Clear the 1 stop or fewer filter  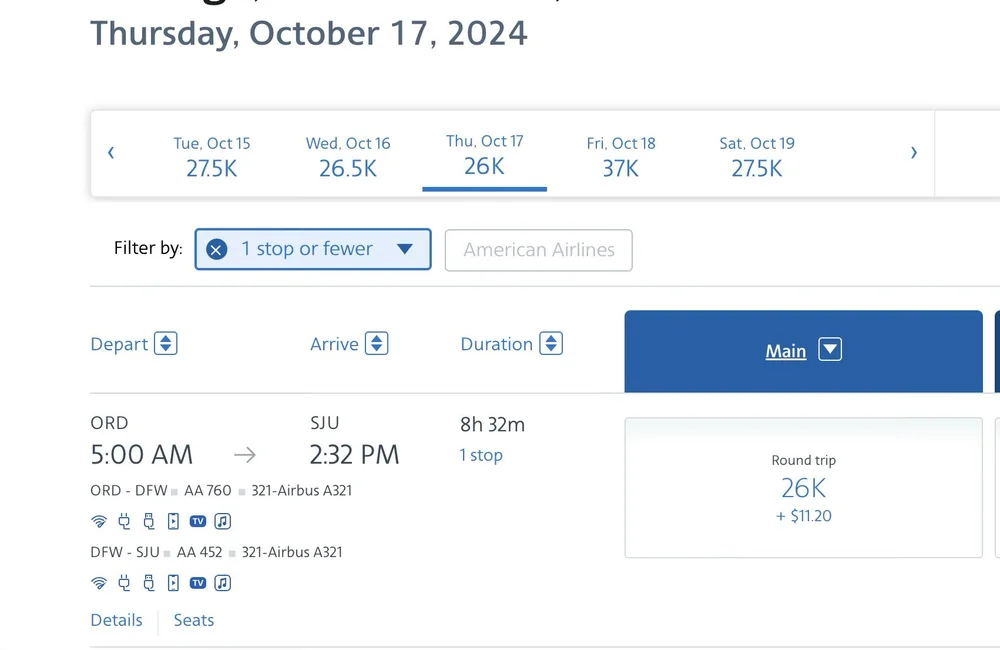coord(216,249)
